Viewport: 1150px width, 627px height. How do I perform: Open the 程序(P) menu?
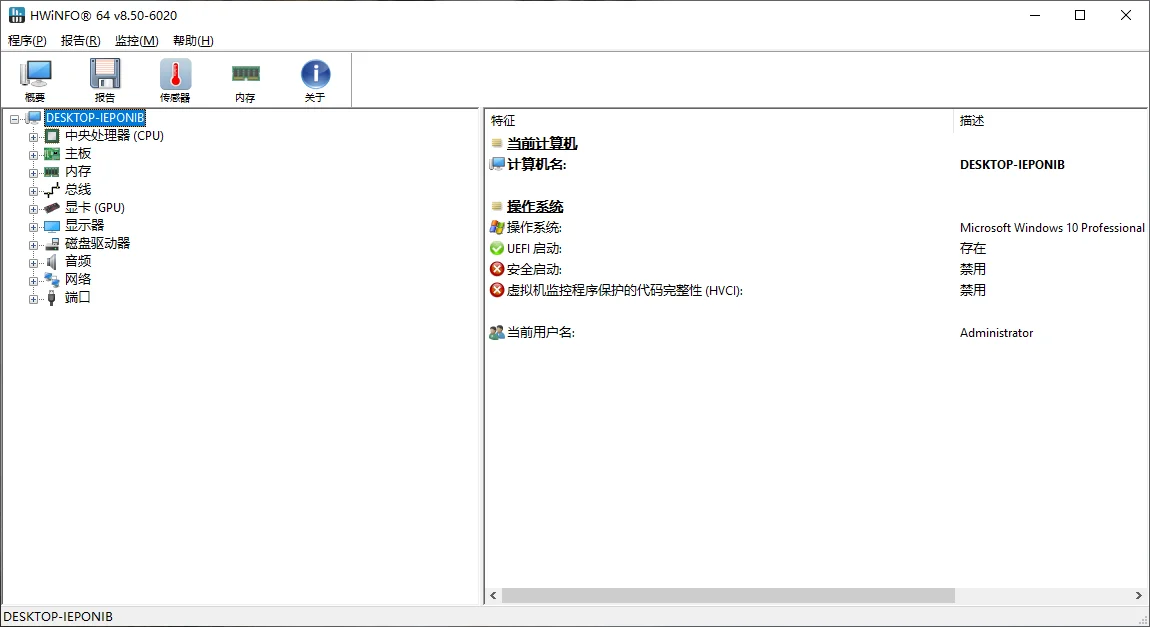27,40
